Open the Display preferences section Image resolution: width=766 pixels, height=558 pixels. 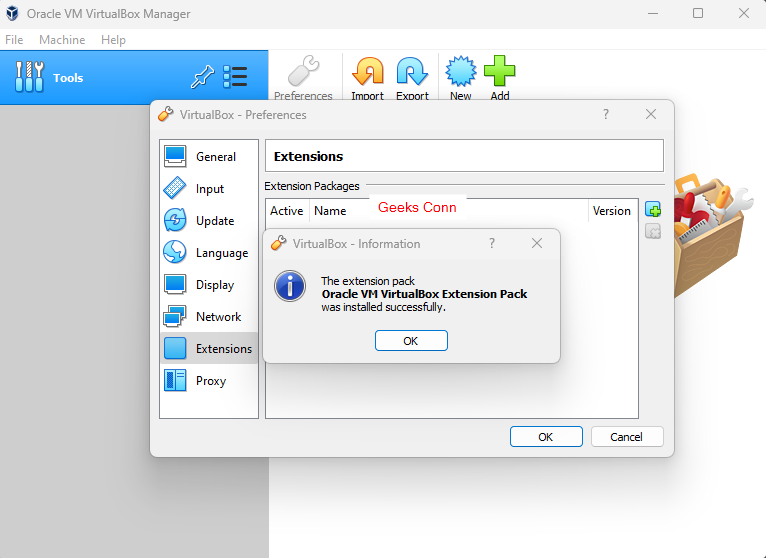[209, 285]
